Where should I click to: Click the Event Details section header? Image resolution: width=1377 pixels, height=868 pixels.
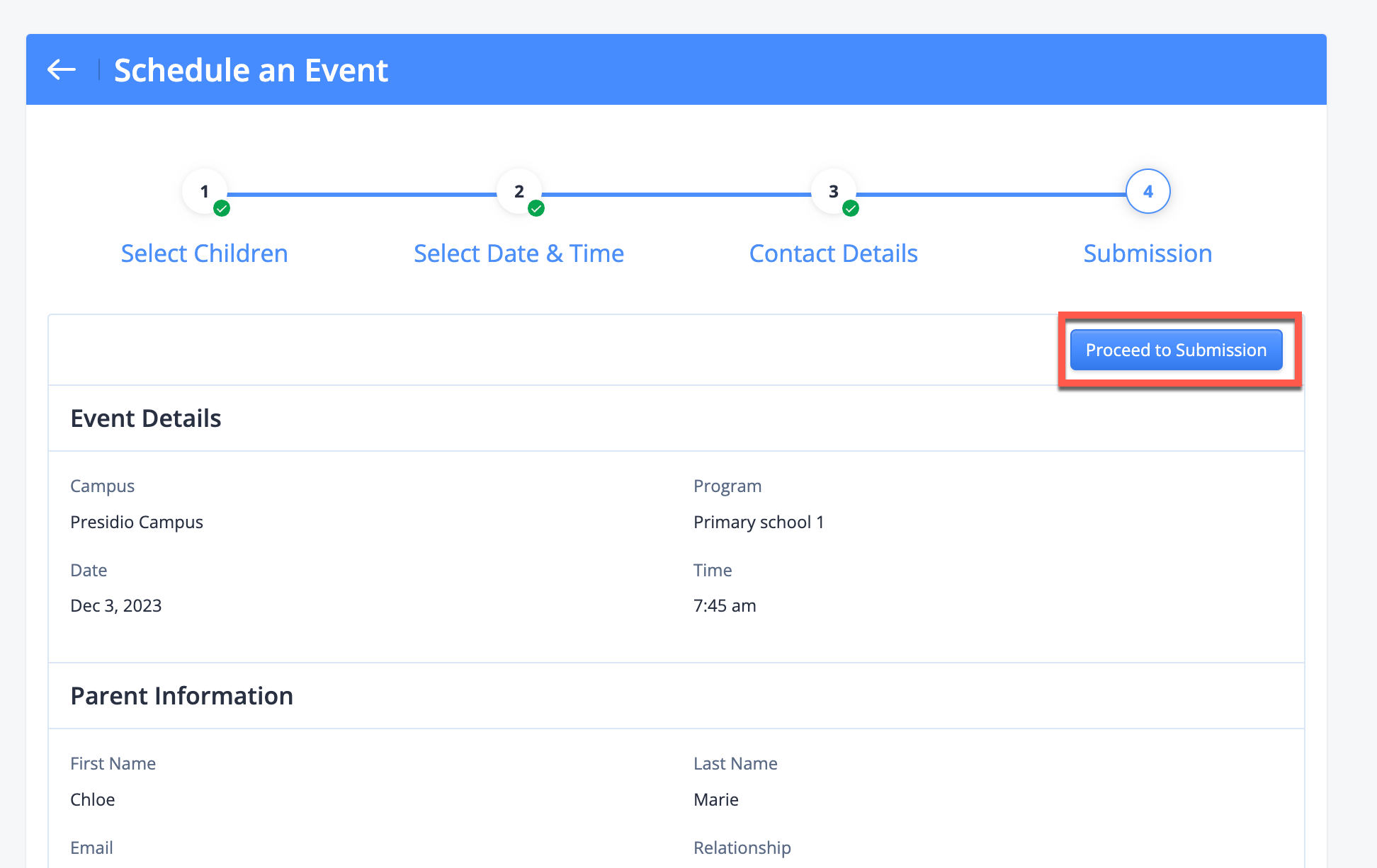(145, 418)
